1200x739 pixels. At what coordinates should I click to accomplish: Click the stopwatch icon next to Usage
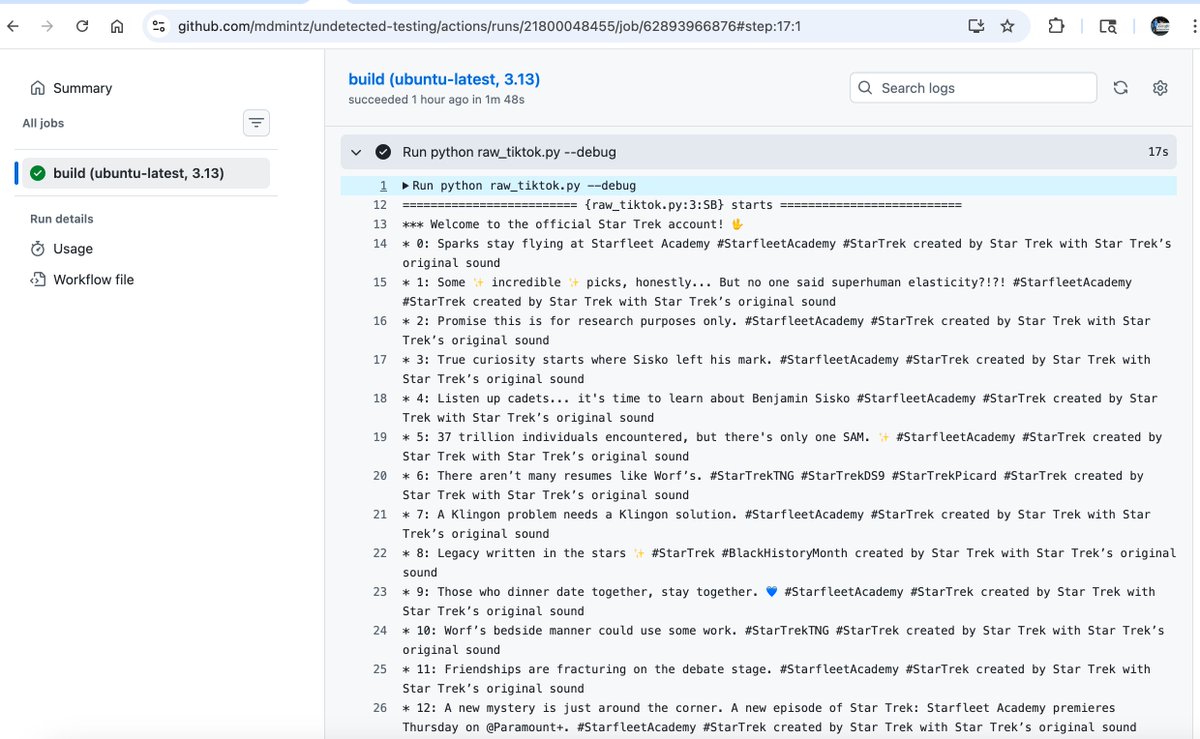pyautogui.click(x=38, y=248)
